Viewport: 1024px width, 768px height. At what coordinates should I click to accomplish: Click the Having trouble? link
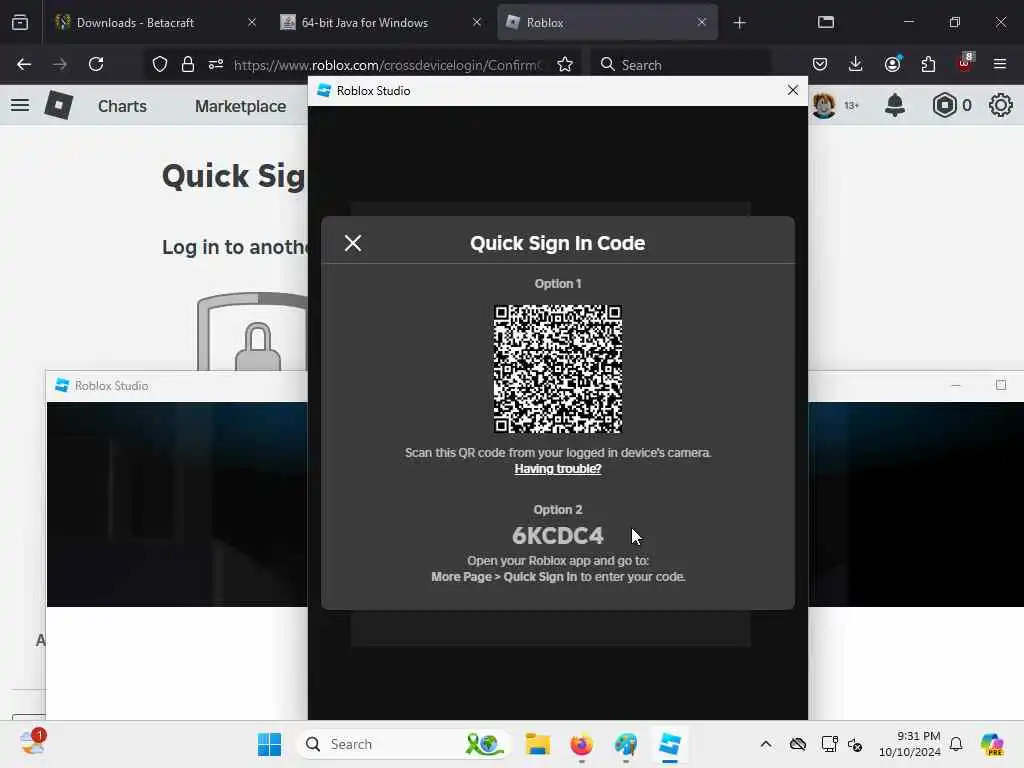558,469
